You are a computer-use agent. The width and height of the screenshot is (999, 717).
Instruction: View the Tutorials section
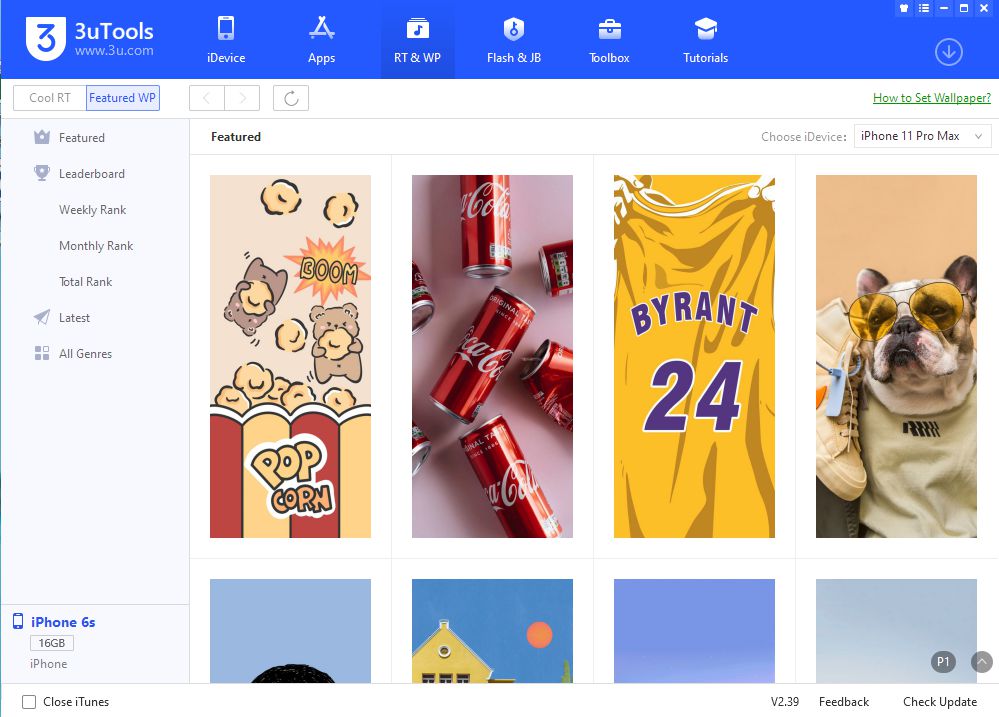(x=704, y=38)
